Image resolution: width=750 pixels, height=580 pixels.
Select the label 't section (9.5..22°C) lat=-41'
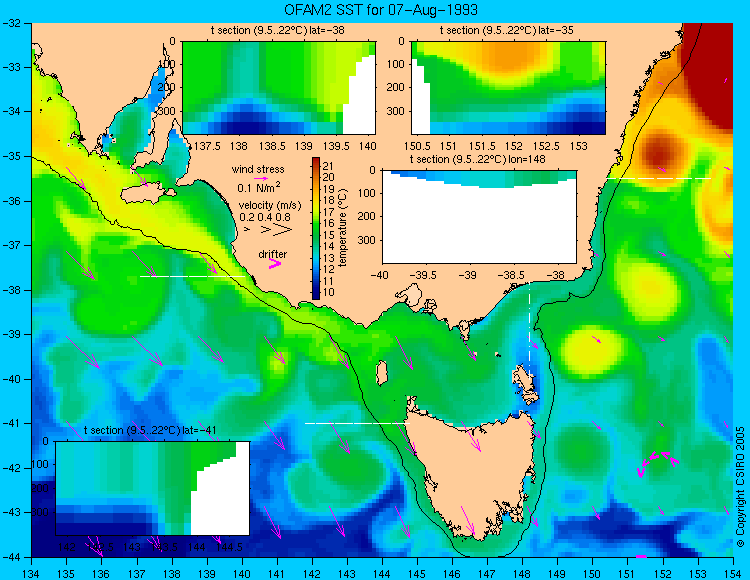point(150,430)
